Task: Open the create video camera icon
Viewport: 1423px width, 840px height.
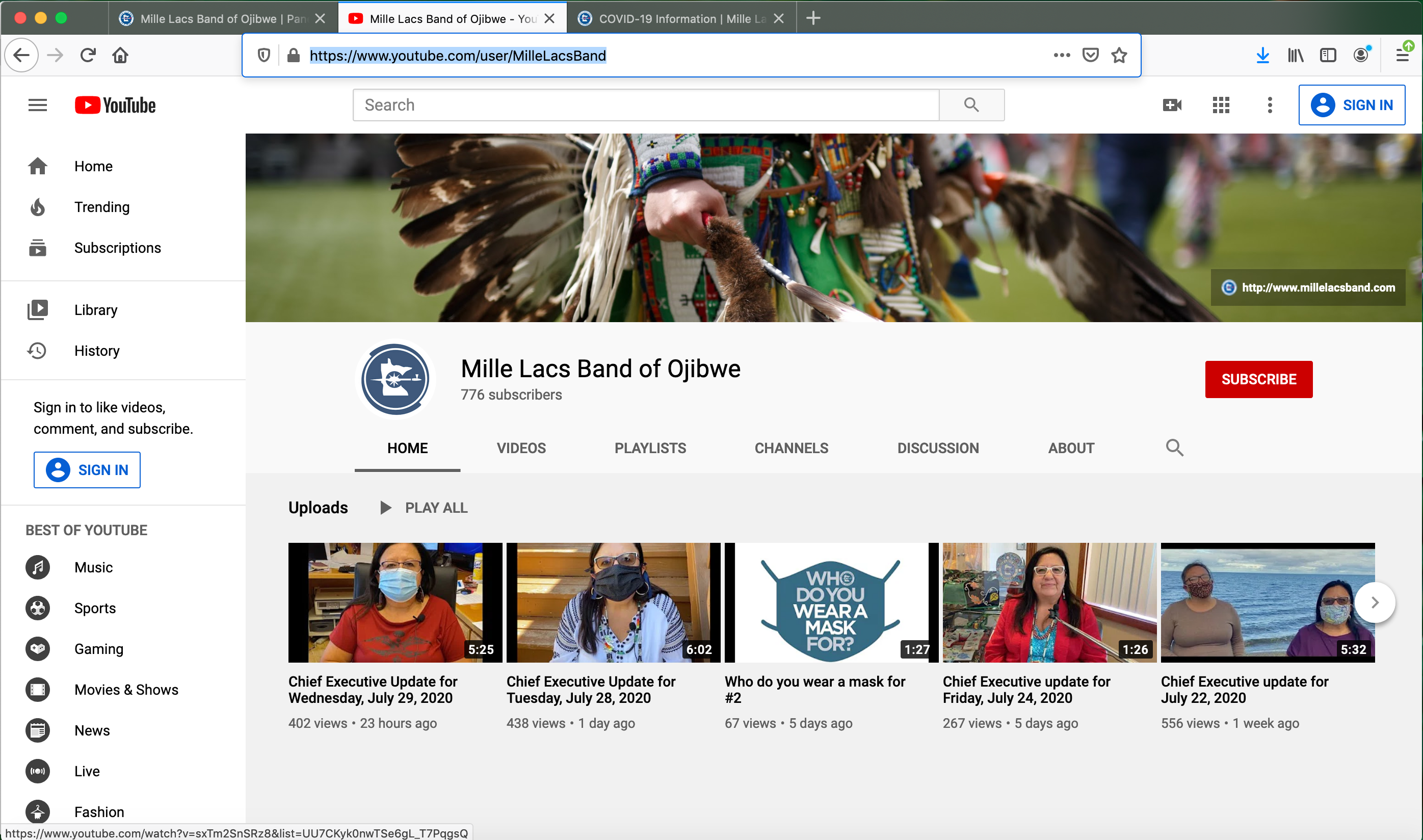Action: pyautogui.click(x=1172, y=104)
